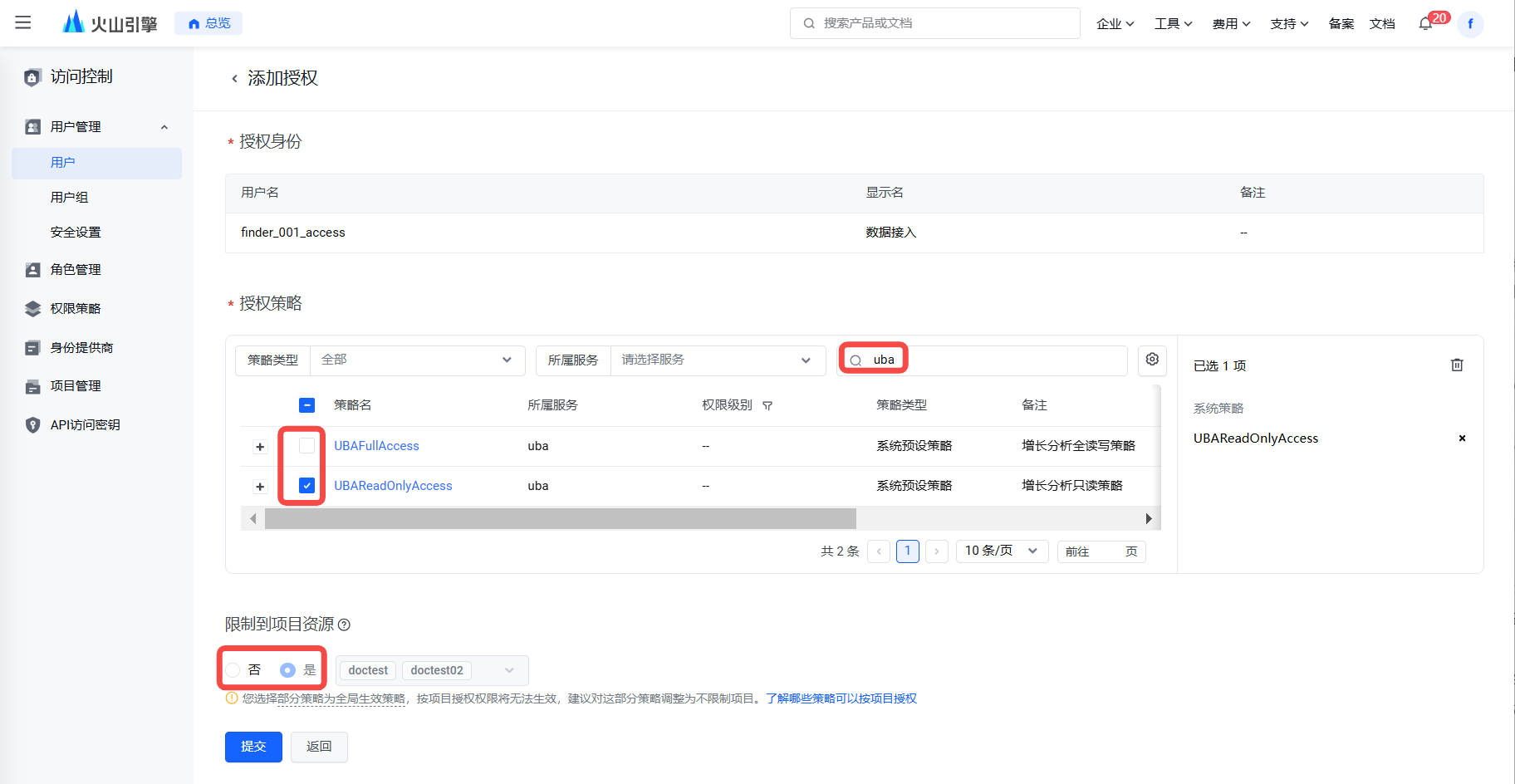This screenshot has height=784, width=1515.
Task: Click the Volcano Engine logo
Action: (x=110, y=23)
